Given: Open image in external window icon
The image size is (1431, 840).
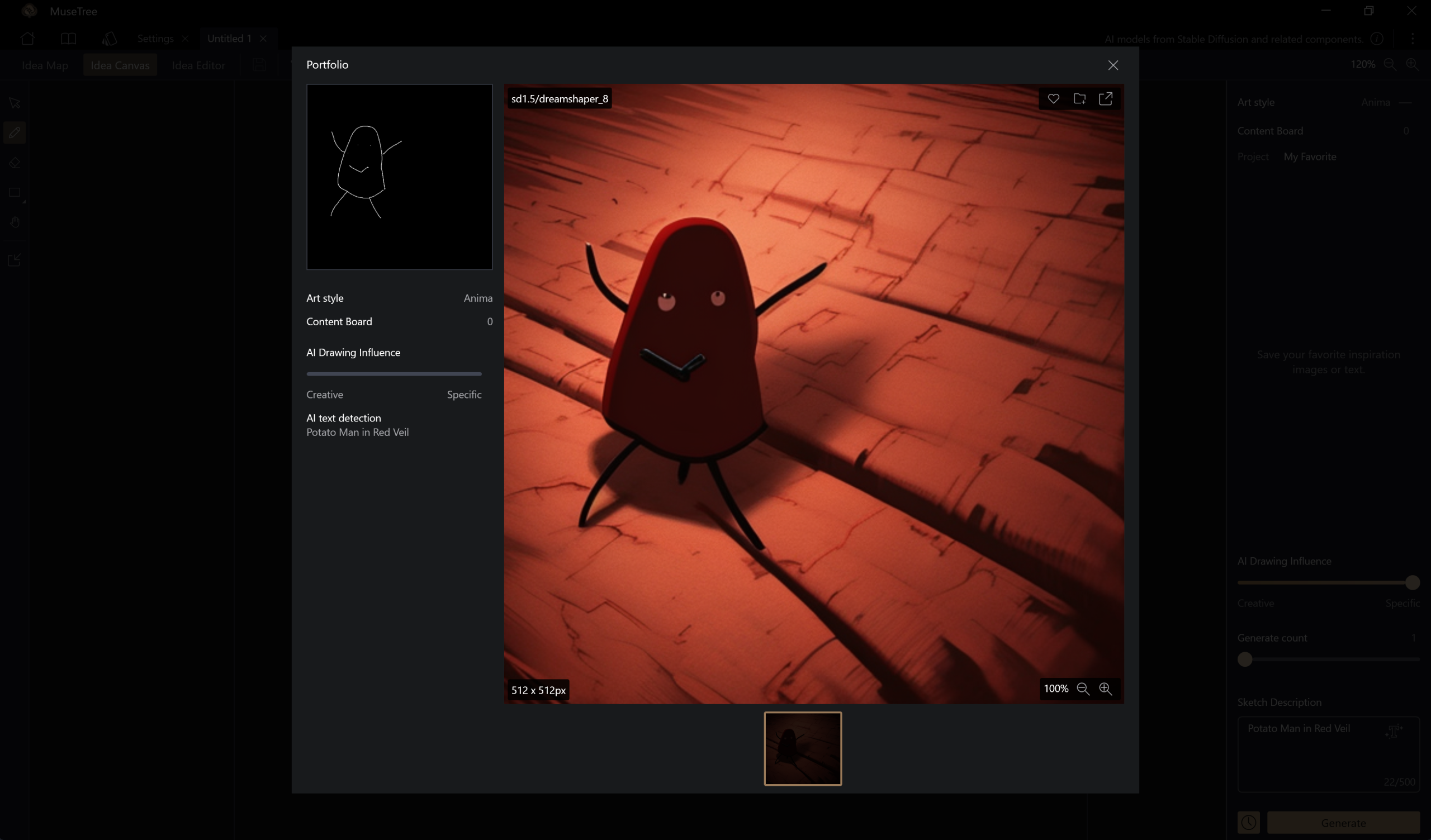Looking at the screenshot, I should (1106, 99).
